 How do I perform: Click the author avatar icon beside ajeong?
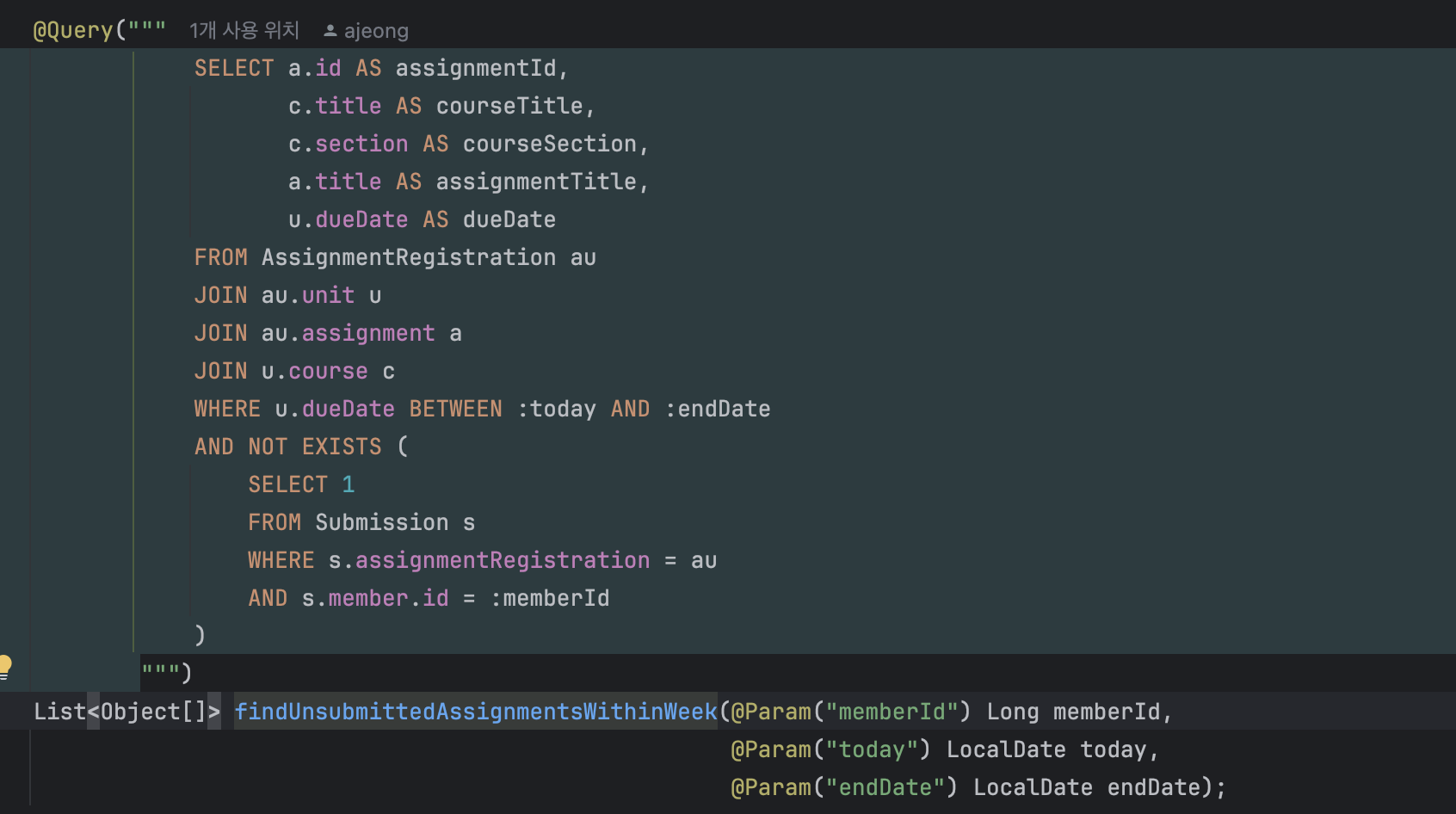330,30
